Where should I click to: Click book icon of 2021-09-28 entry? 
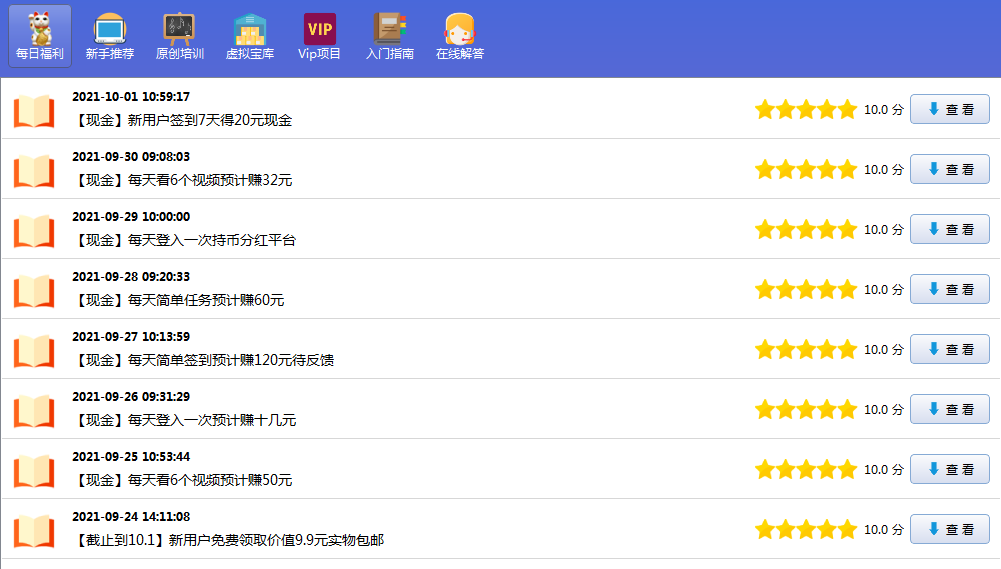coord(34,291)
